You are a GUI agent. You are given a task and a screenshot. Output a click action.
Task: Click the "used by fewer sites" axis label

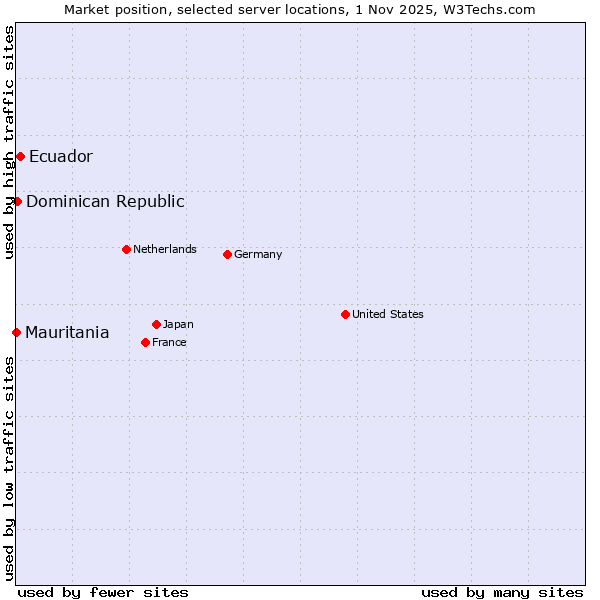(103, 592)
